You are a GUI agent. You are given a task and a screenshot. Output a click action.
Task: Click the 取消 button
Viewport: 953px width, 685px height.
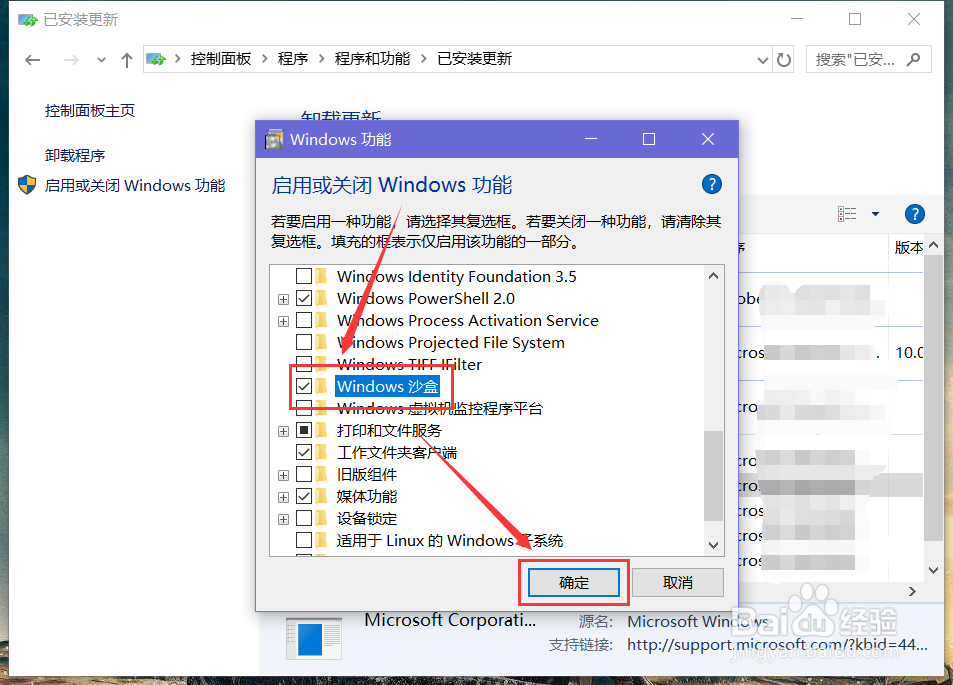tap(677, 582)
